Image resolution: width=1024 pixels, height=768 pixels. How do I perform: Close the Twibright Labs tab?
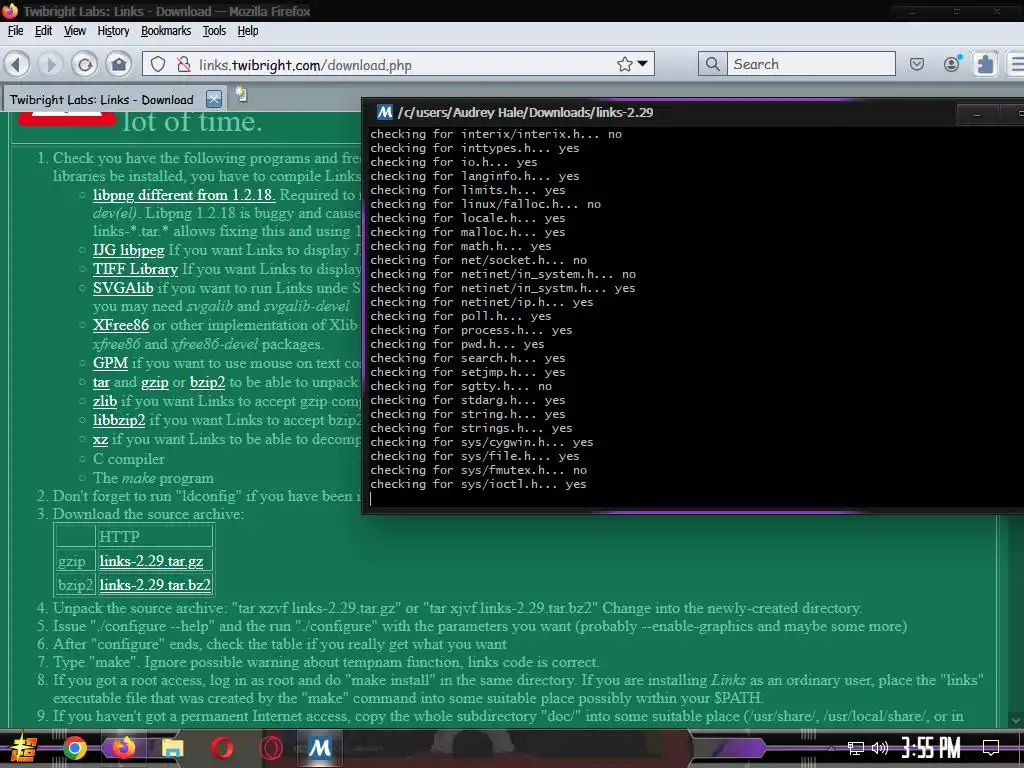[214, 99]
